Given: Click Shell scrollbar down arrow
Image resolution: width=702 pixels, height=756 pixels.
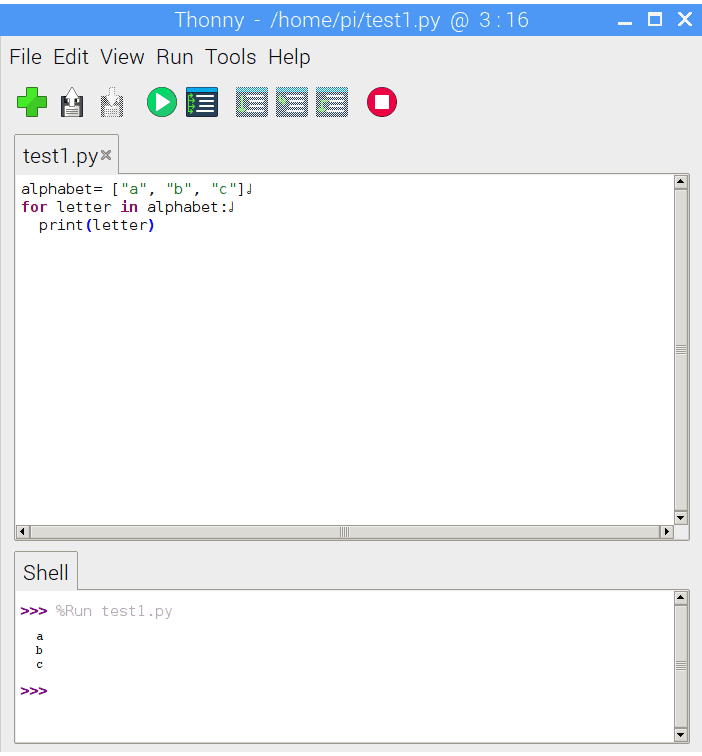Looking at the screenshot, I should pyautogui.click(x=681, y=735).
